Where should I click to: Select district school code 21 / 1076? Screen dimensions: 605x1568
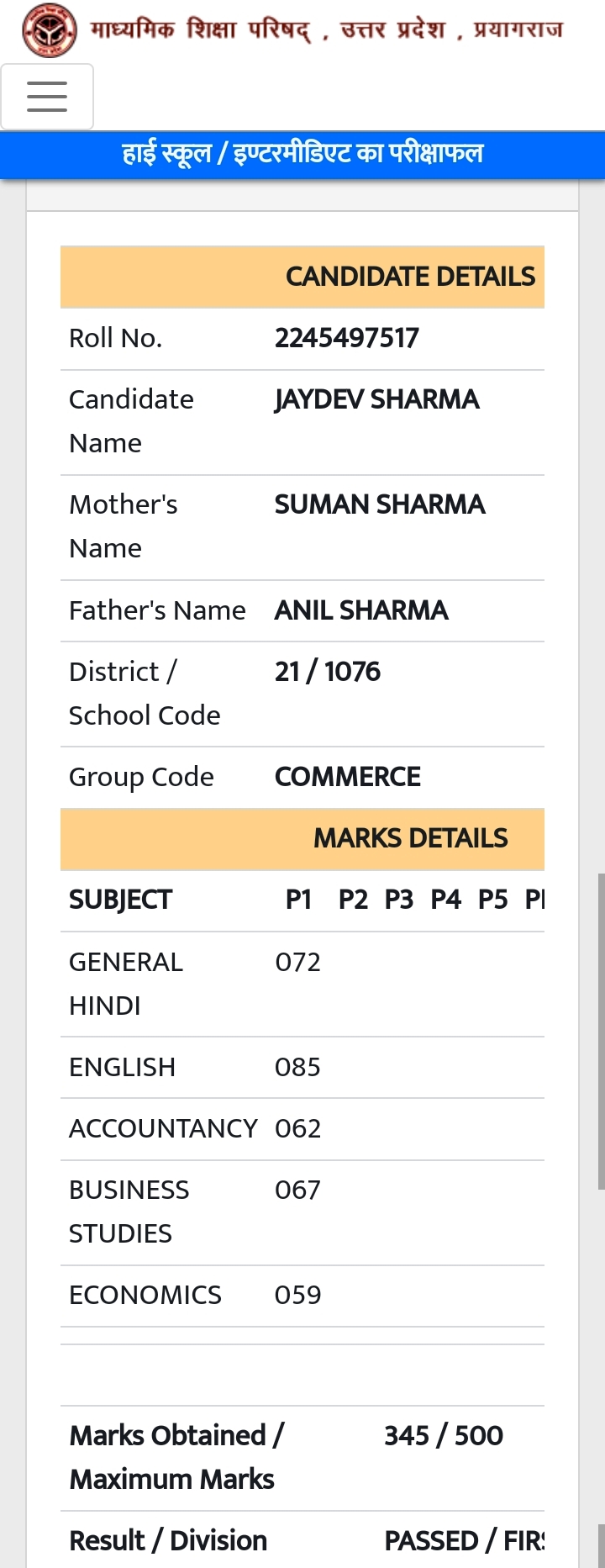click(x=328, y=672)
